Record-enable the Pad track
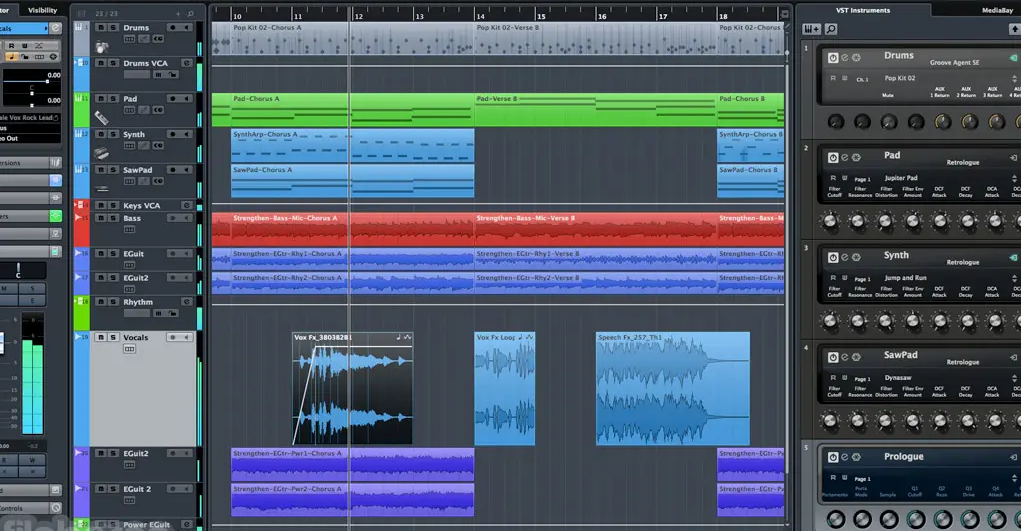This screenshot has height=531, width=1021. click(173, 98)
